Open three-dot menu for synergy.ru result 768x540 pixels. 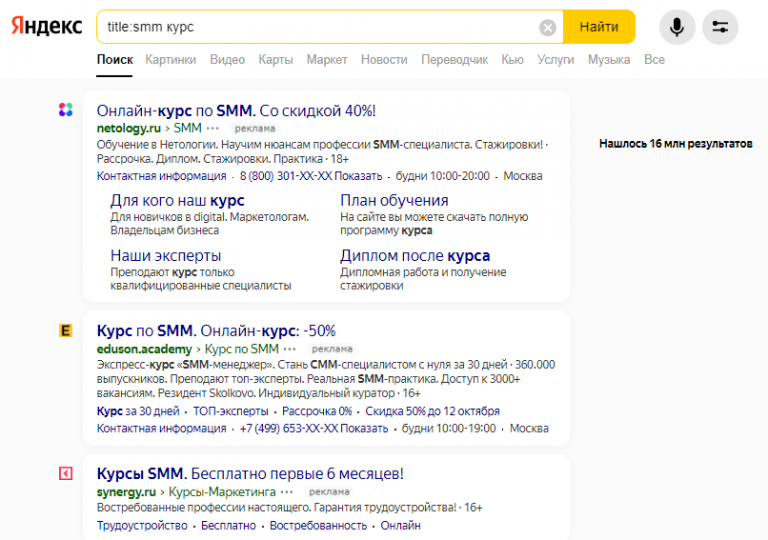[287, 492]
